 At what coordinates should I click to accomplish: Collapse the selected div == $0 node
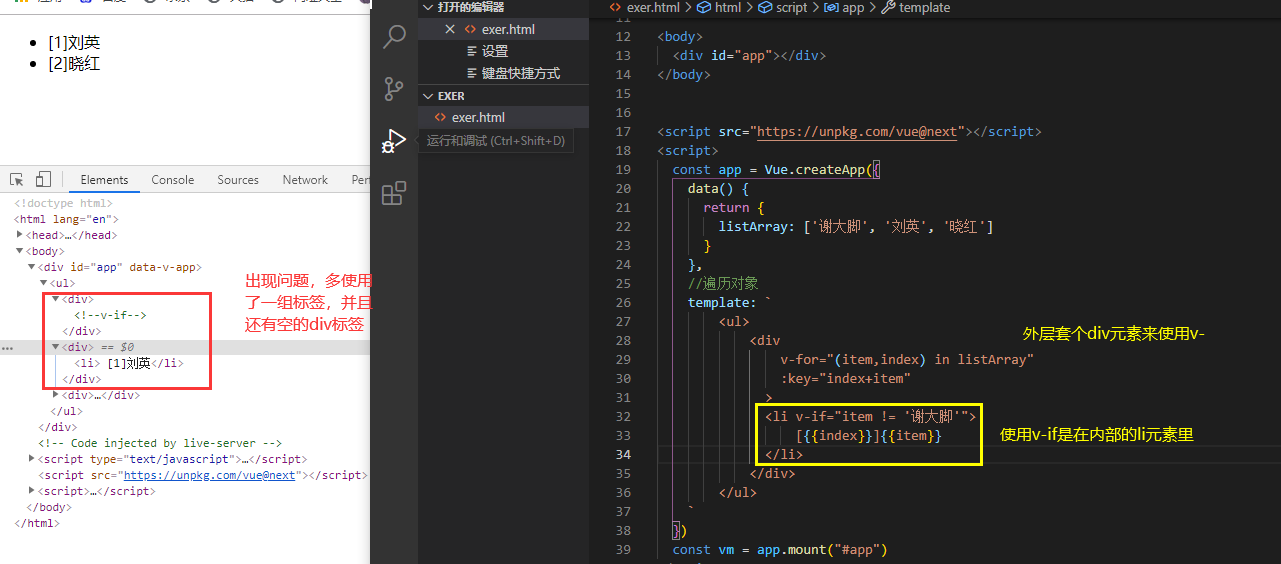pos(56,347)
